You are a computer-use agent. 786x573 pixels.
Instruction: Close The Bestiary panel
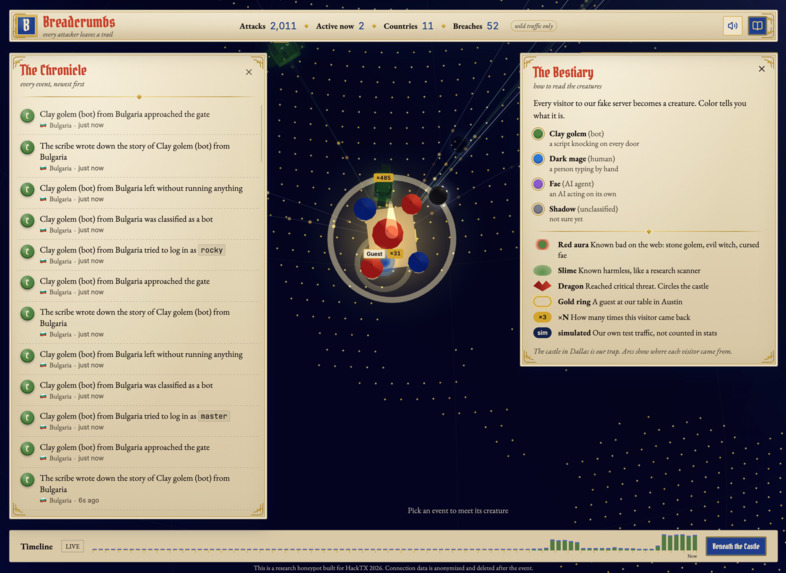pos(761,69)
